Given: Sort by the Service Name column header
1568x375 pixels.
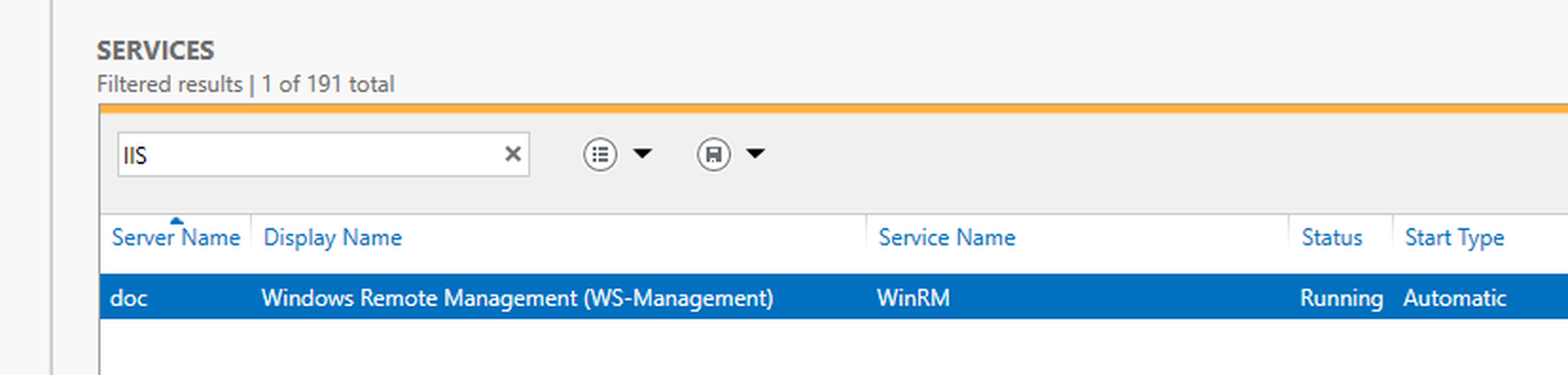Looking at the screenshot, I should 947,238.
